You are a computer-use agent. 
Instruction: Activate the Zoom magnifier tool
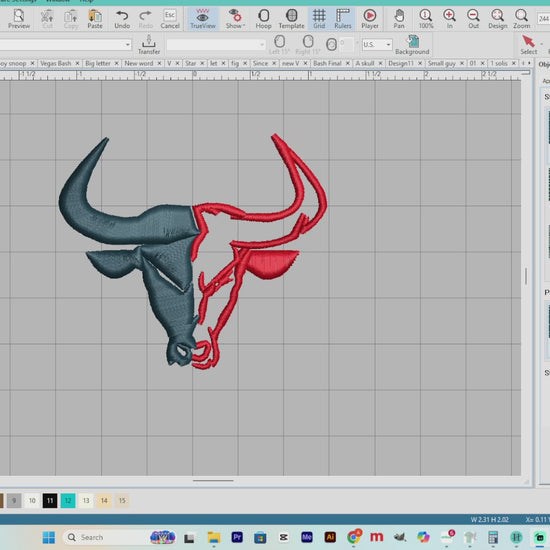(522, 19)
